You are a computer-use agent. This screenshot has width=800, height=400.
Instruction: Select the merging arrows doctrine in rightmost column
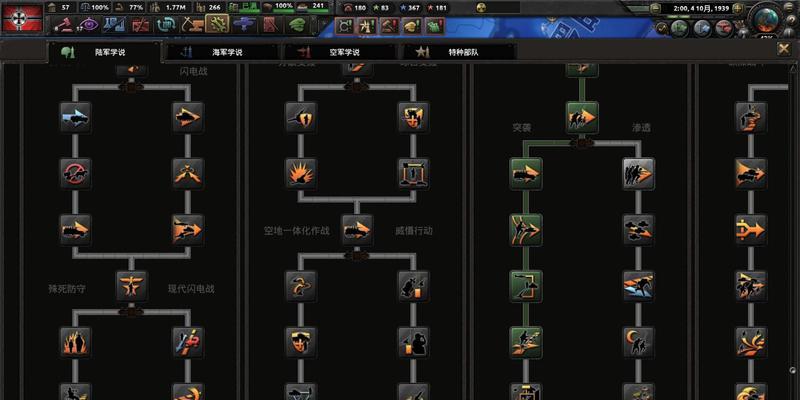tap(751, 230)
